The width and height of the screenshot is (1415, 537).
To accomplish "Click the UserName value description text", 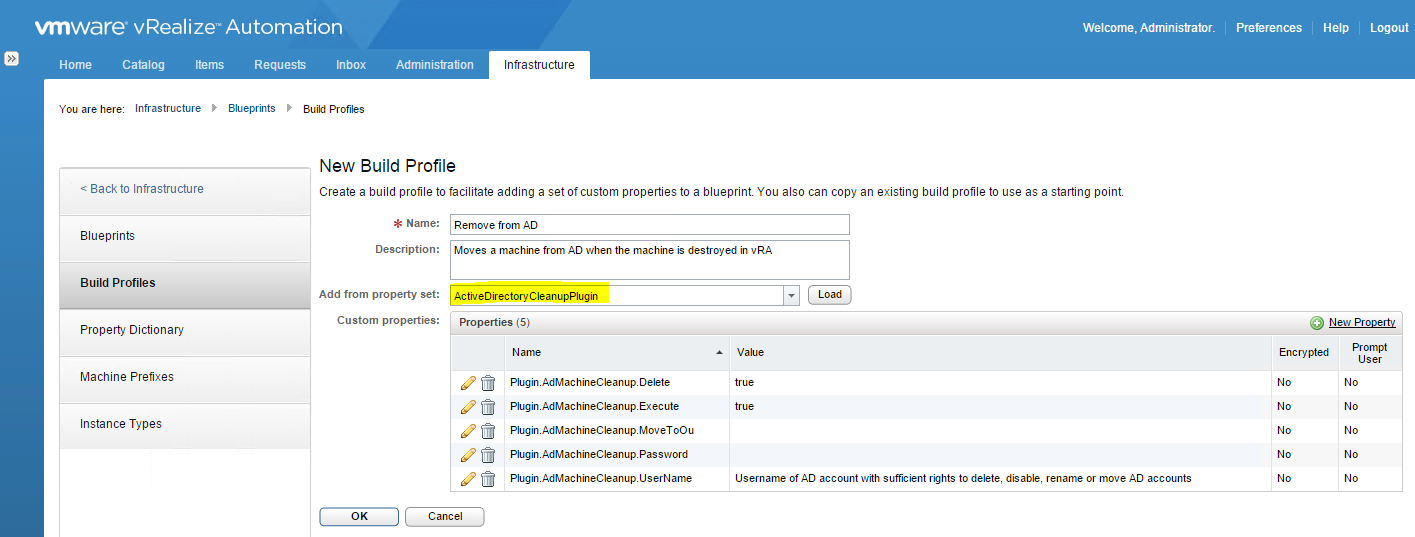I will click(963, 478).
